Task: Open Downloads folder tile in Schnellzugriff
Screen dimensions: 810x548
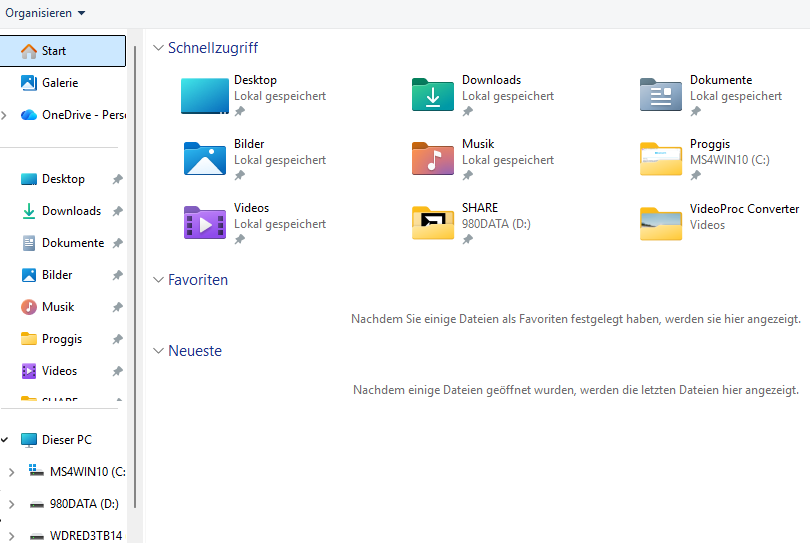Action: click(x=483, y=95)
